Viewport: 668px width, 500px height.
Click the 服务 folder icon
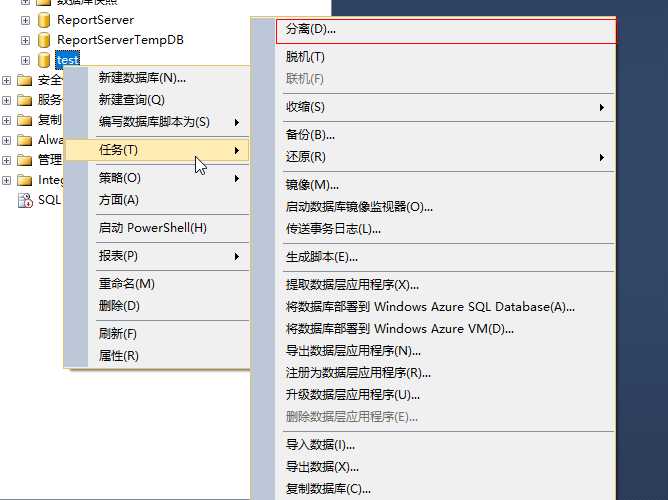click(x=24, y=100)
